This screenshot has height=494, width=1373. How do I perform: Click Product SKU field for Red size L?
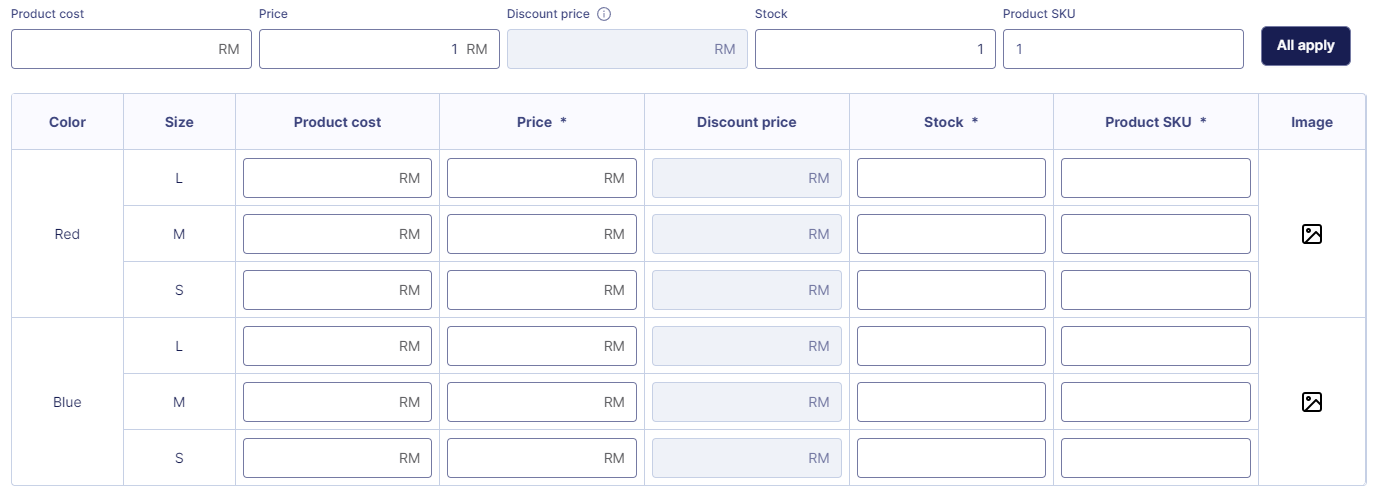[x=1155, y=178]
